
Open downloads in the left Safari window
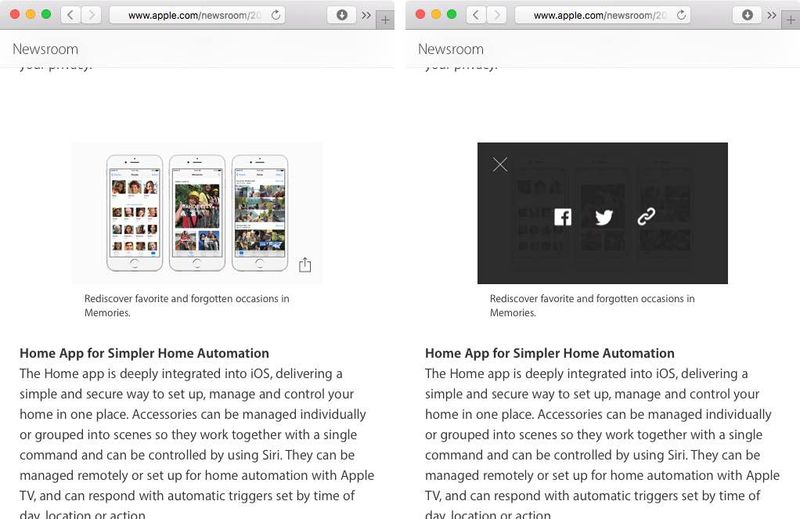[x=342, y=15]
